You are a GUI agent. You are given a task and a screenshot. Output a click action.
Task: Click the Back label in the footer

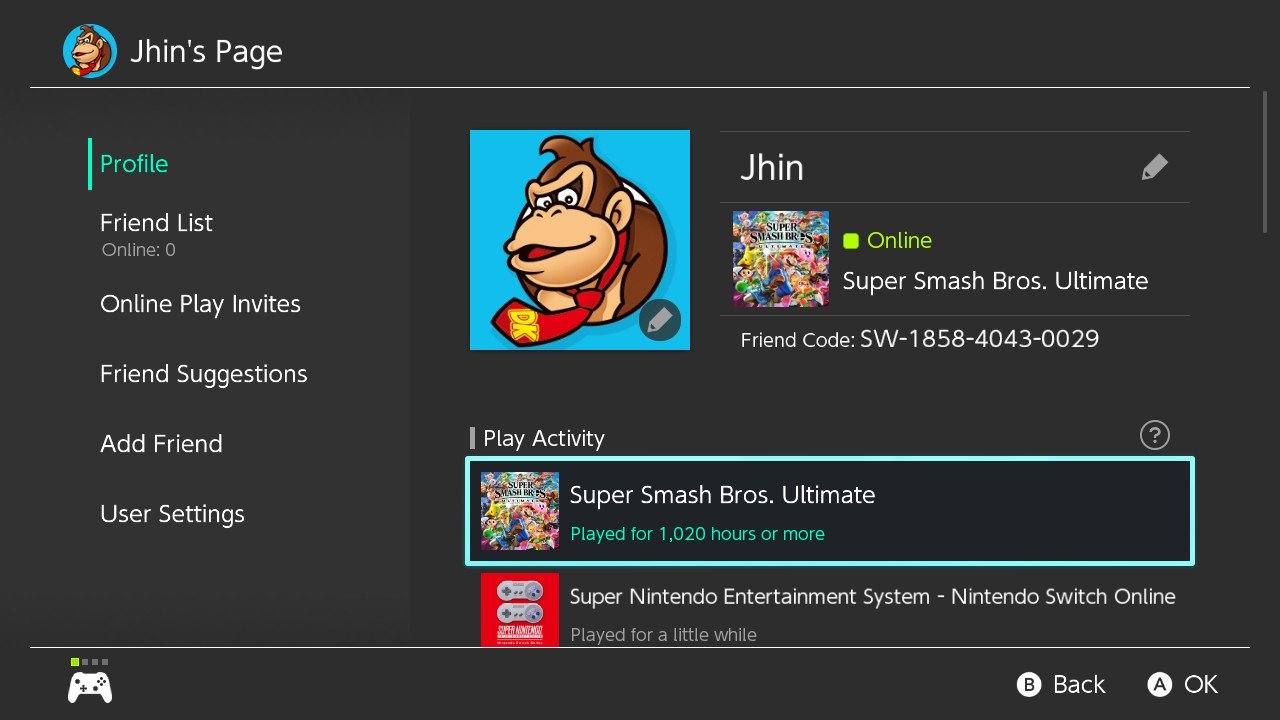(1079, 685)
